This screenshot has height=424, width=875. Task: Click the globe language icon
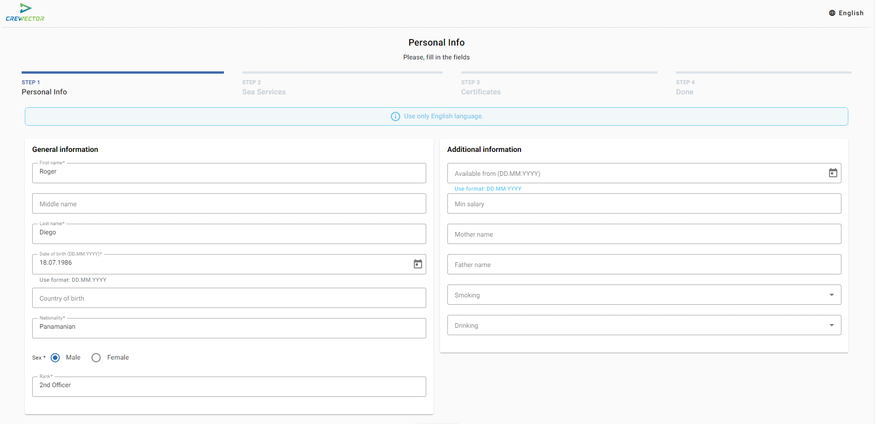click(x=832, y=13)
